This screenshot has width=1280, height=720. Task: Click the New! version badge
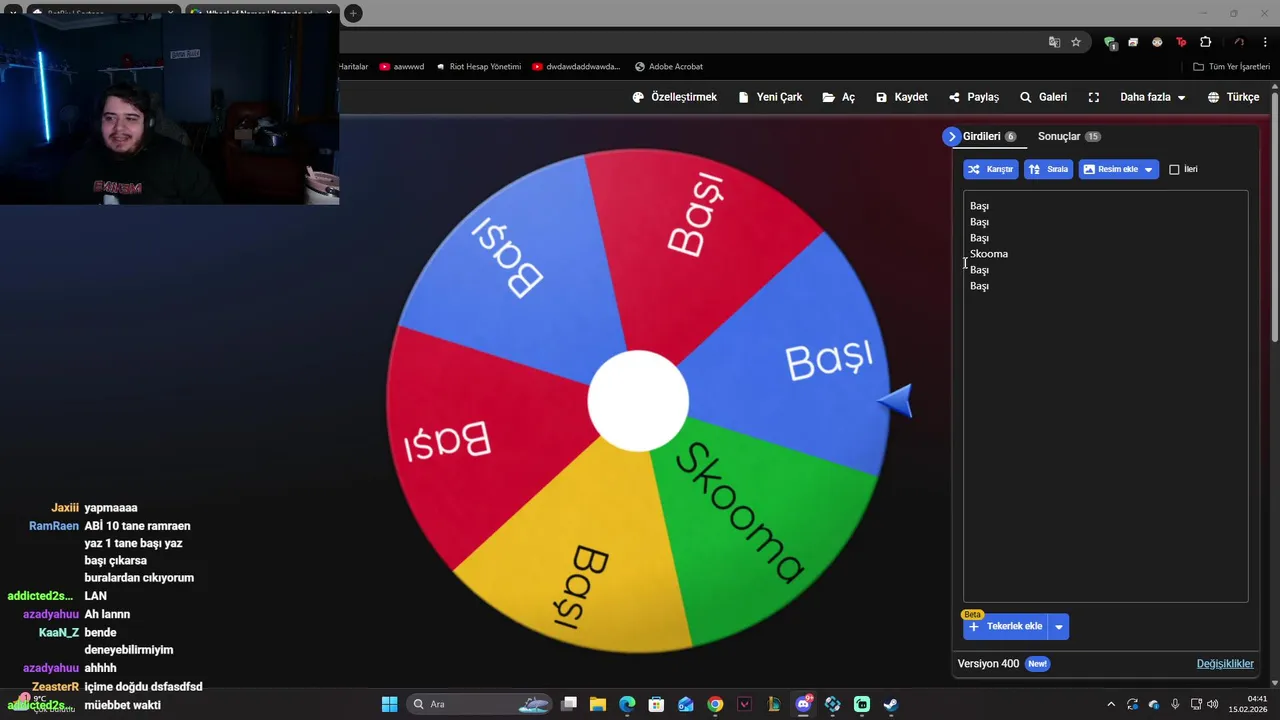(x=1038, y=664)
